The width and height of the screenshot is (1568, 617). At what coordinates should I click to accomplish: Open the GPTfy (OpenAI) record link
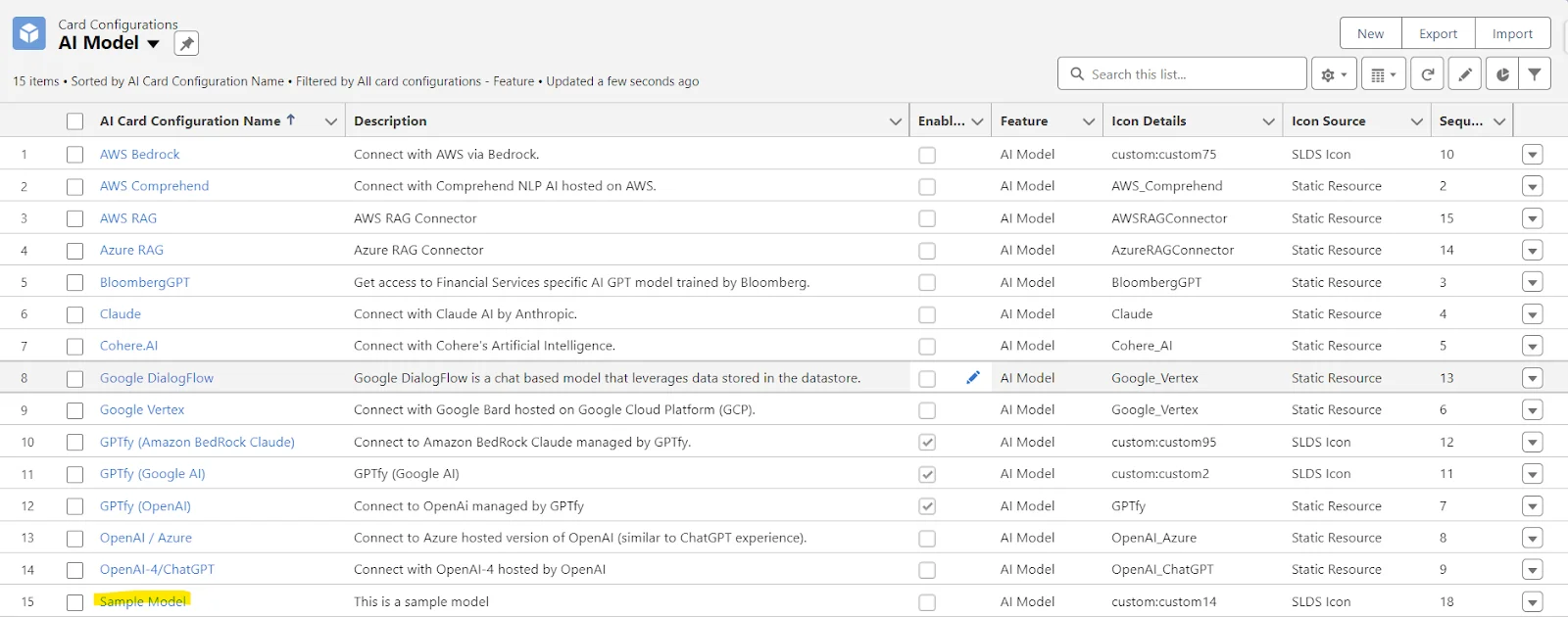[x=145, y=506]
